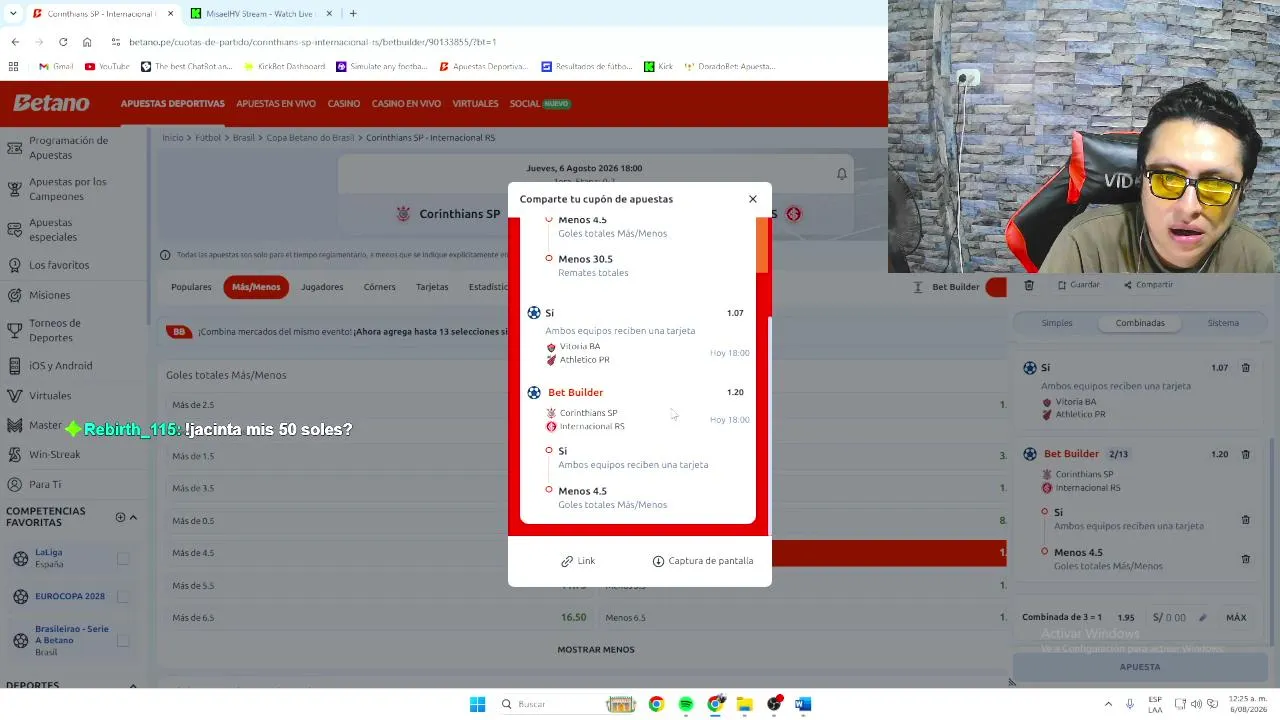Open the iOS y Android phone icon
This screenshot has height=720, width=1280.
tap(15, 366)
